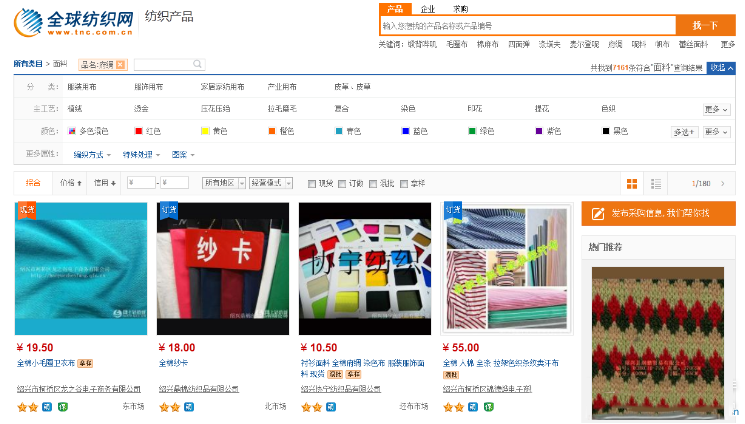Tick the 订货 checkbox
Screen dimensions: 745x424
point(342,183)
